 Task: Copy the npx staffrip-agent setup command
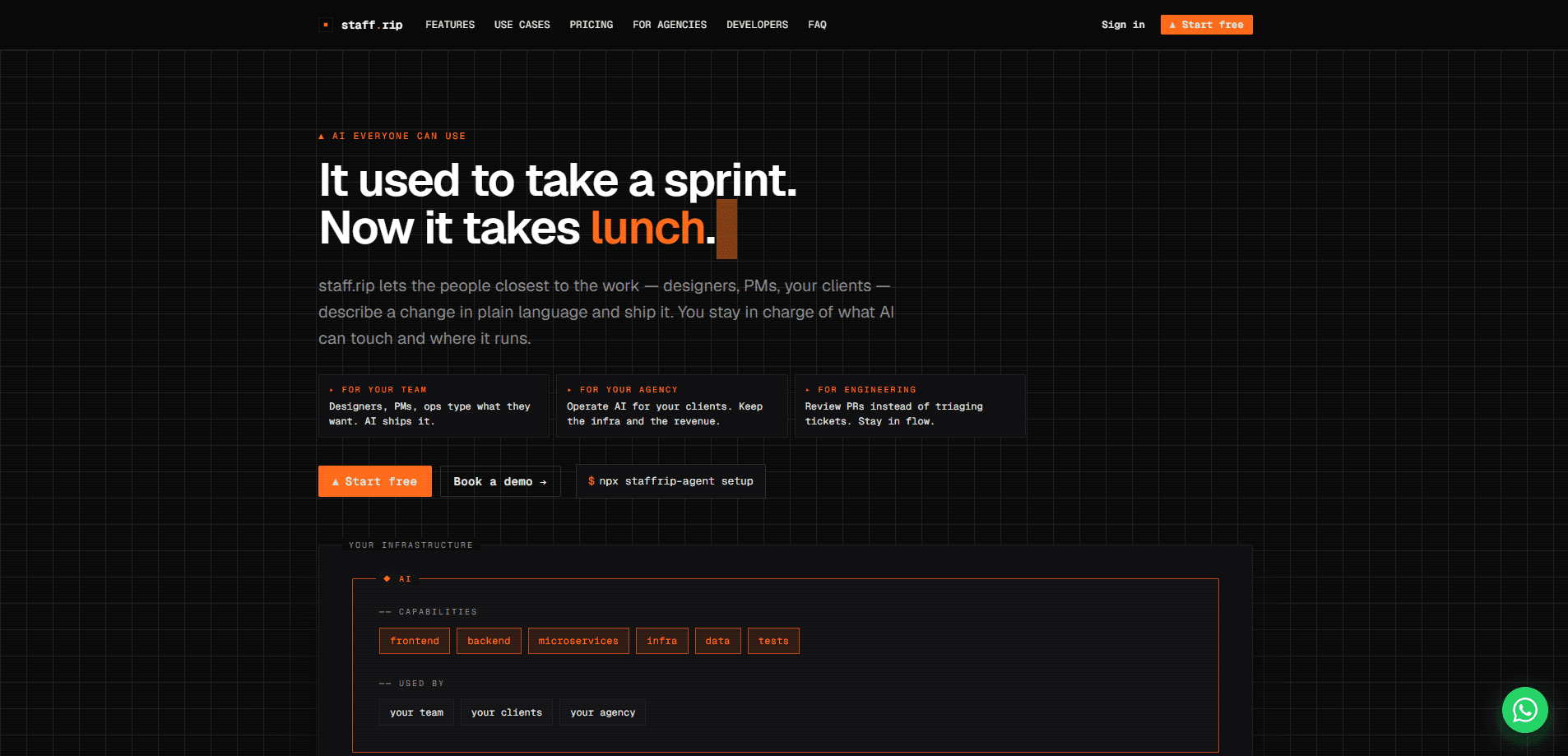coord(670,481)
